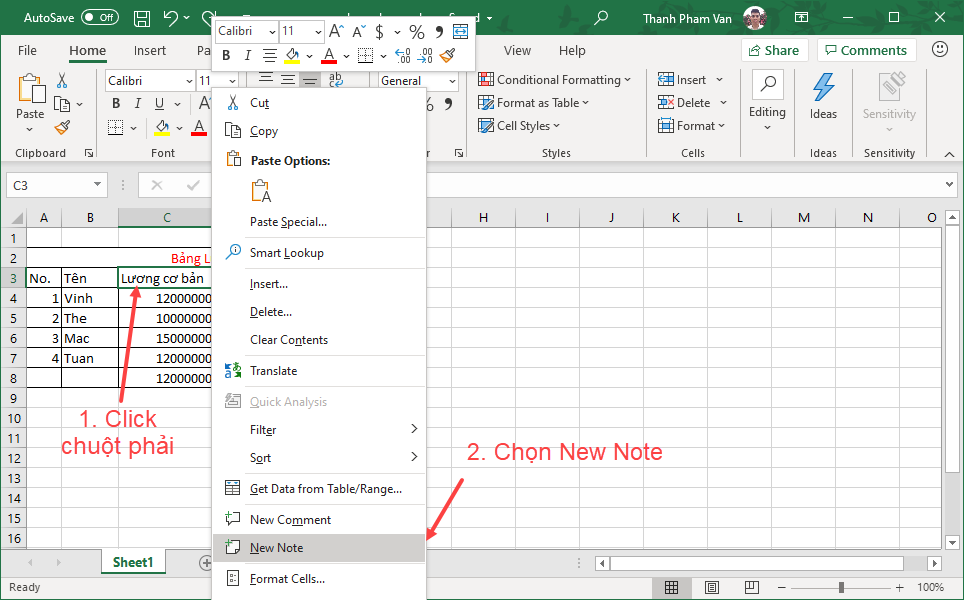The width and height of the screenshot is (964, 600).
Task: Toggle Italic in the ribbon Font group
Action: [138, 103]
